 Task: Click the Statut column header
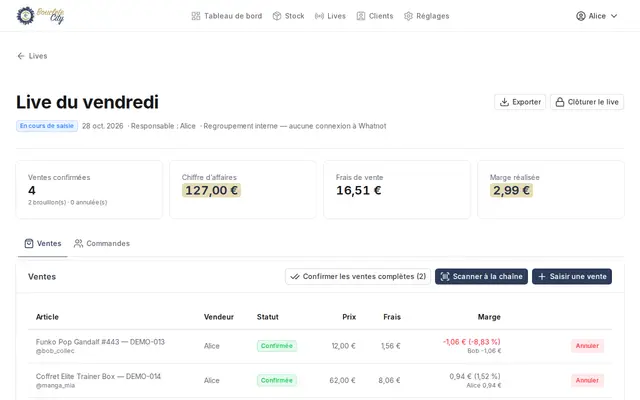[268, 317]
